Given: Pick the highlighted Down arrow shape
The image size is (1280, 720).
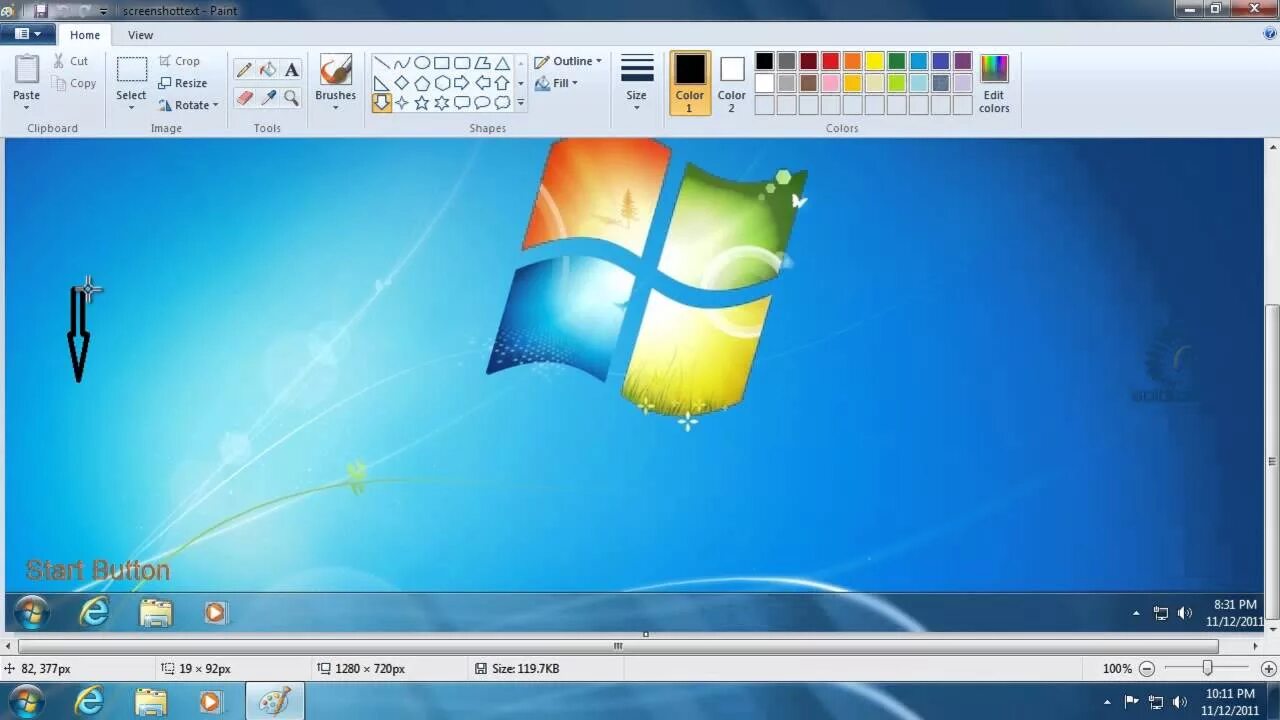Looking at the screenshot, I should click(x=382, y=103).
